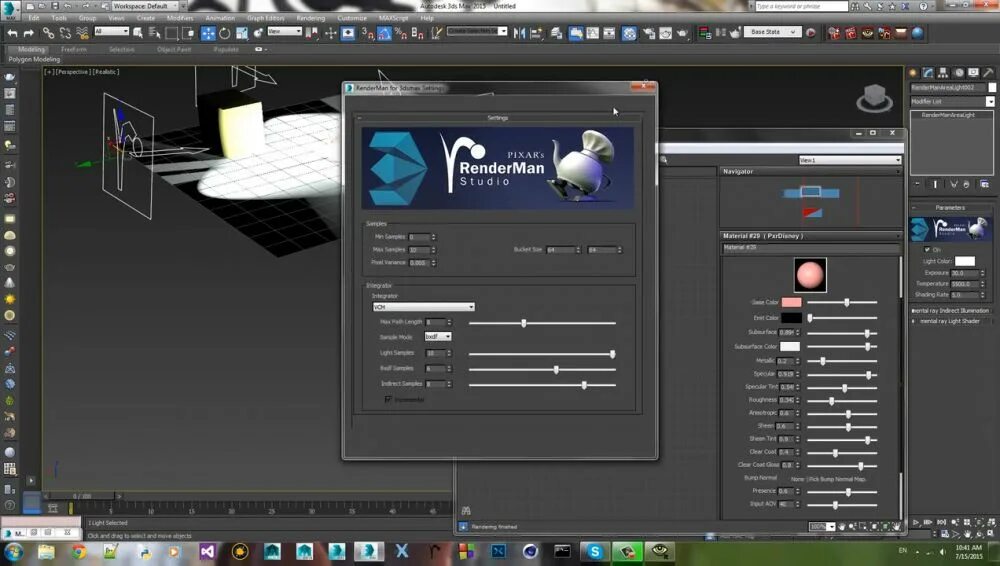Open the Material Editor toolbar icon
This screenshot has height=566, width=1000.
pos(629,33)
